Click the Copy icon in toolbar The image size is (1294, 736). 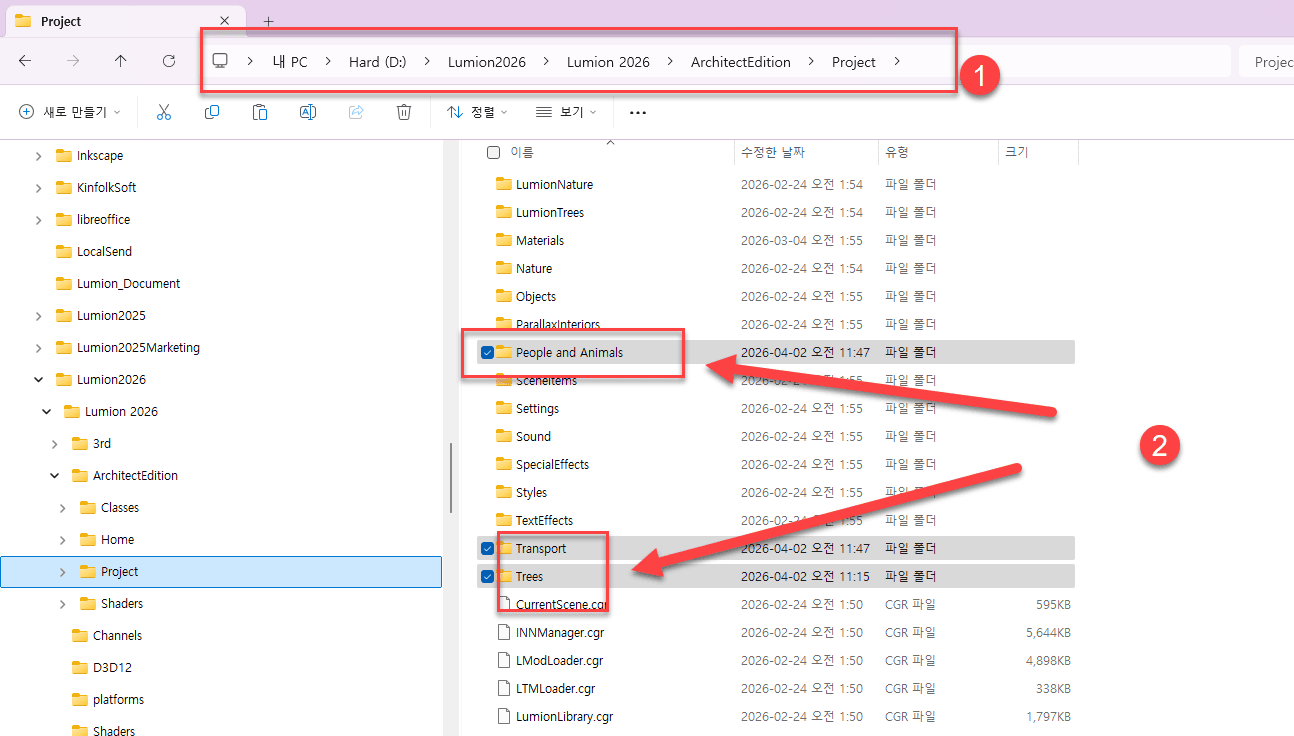tap(212, 112)
